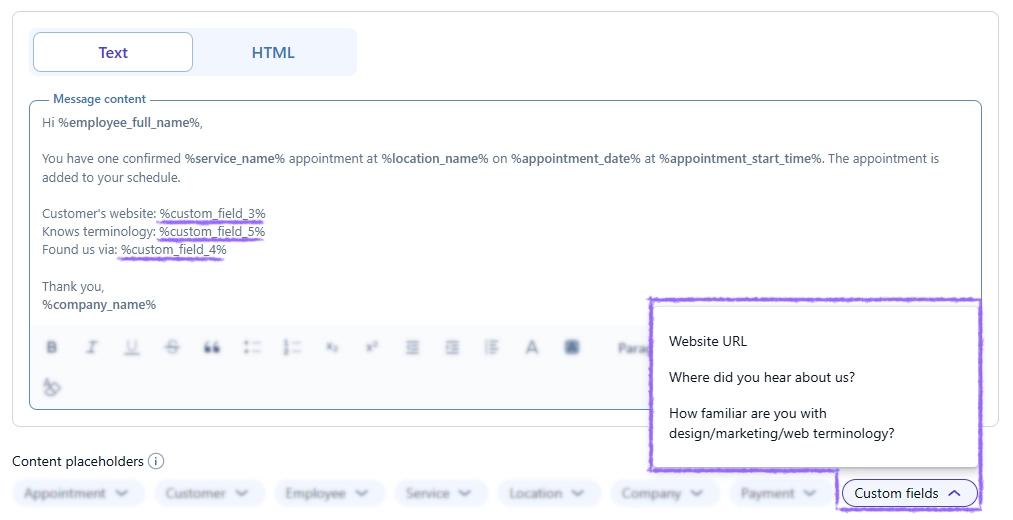Choose 'Where did you hear about us?' option
Screen dimensions: 1013x520
point(761,377)
